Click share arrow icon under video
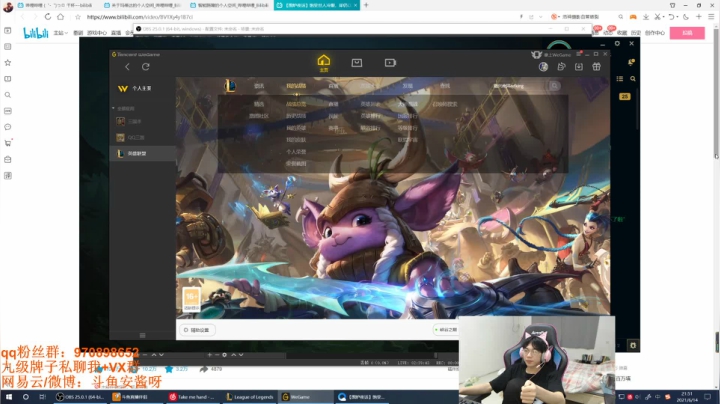Viewport: 720px width, 404px height. (x=204, y=369)
